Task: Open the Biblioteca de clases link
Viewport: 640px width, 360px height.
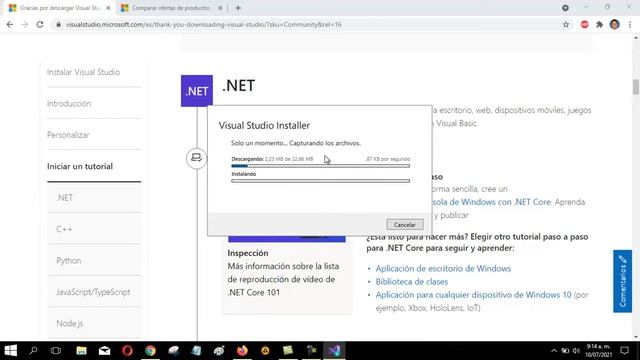Action: pyautogui.click(x=411, y=282)
